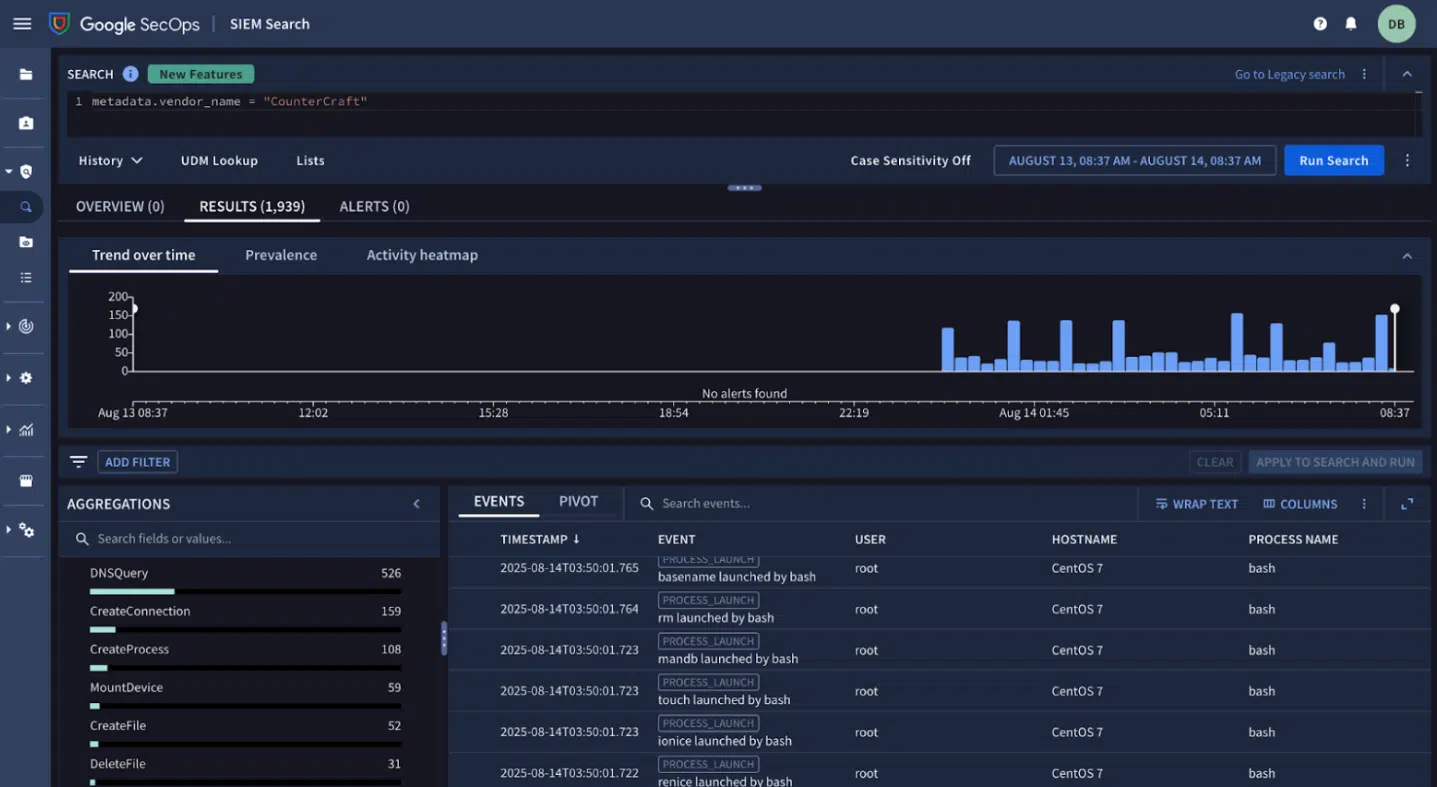
Task: Open the Columns chooser
Action: [x=1299, y=504]
